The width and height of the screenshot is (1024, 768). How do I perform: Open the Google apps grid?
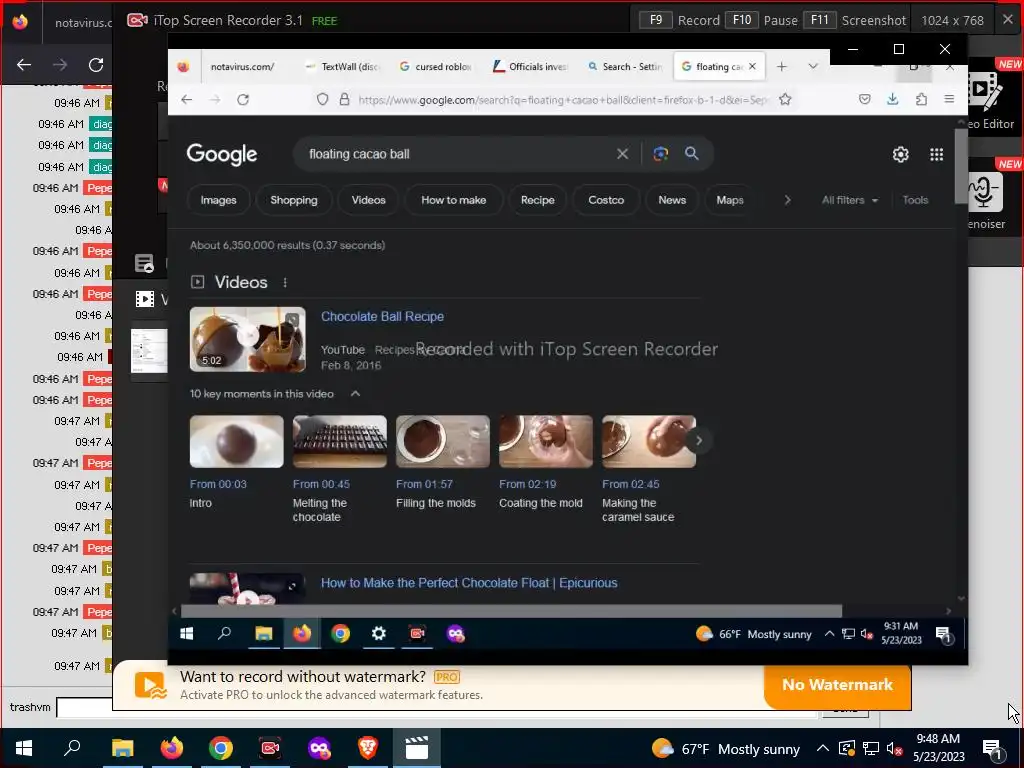tap(936, 154)
